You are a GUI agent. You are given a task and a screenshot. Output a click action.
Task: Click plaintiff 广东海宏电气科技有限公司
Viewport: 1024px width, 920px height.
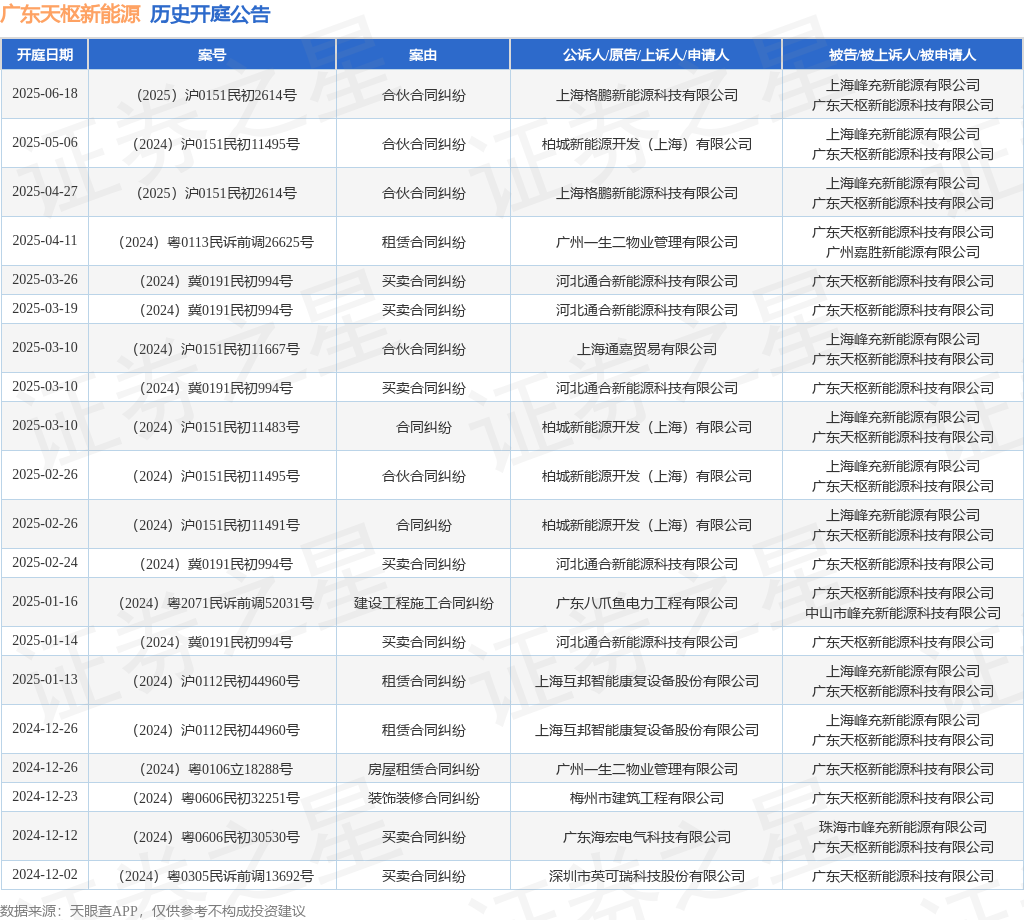(x=647, y=837)
